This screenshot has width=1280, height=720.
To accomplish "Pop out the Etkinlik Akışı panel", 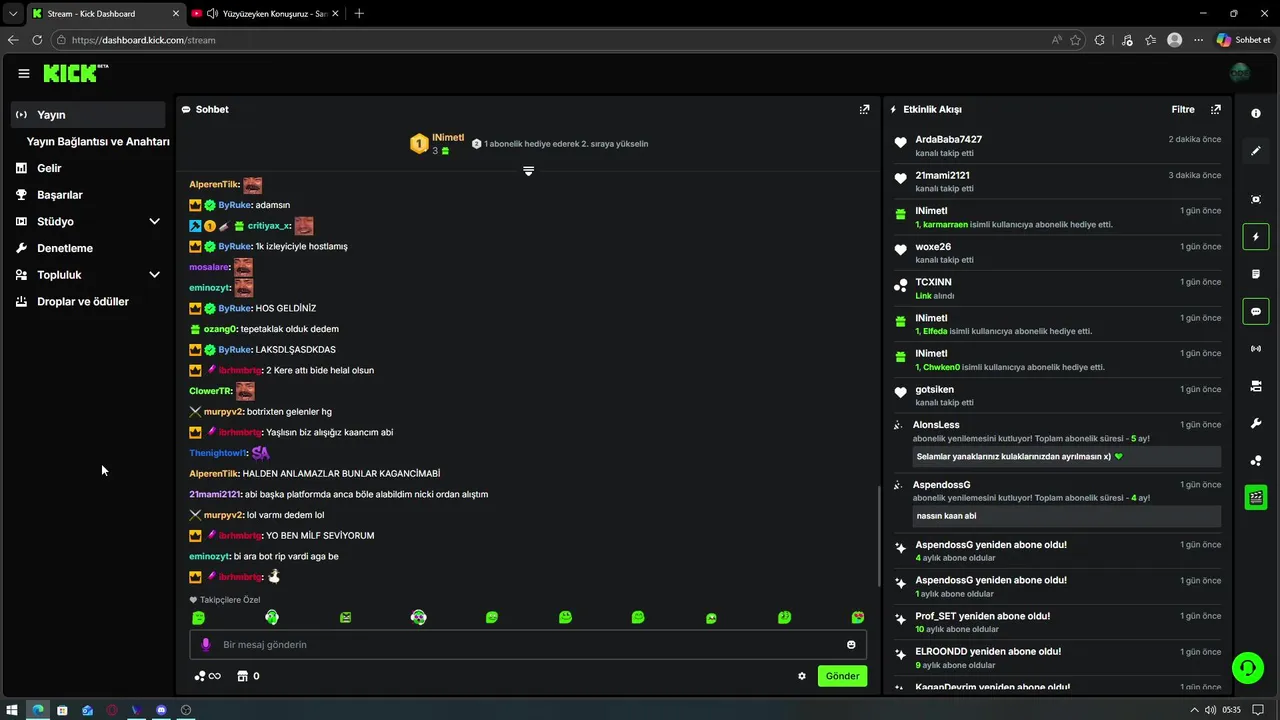I will click(1216, 110).
